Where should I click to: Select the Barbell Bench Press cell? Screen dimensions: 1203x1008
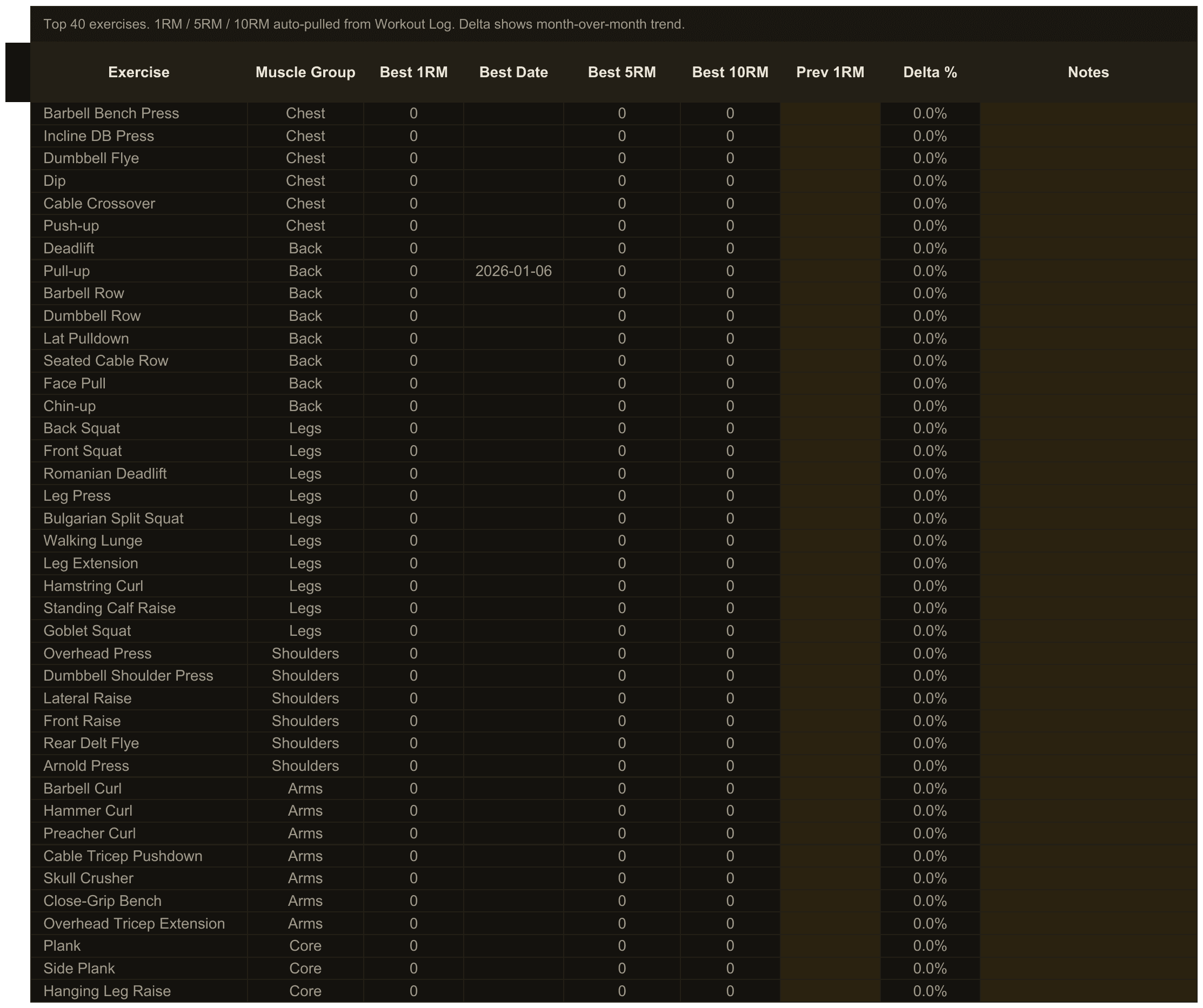pyautogui.click(x=139, y=113)
